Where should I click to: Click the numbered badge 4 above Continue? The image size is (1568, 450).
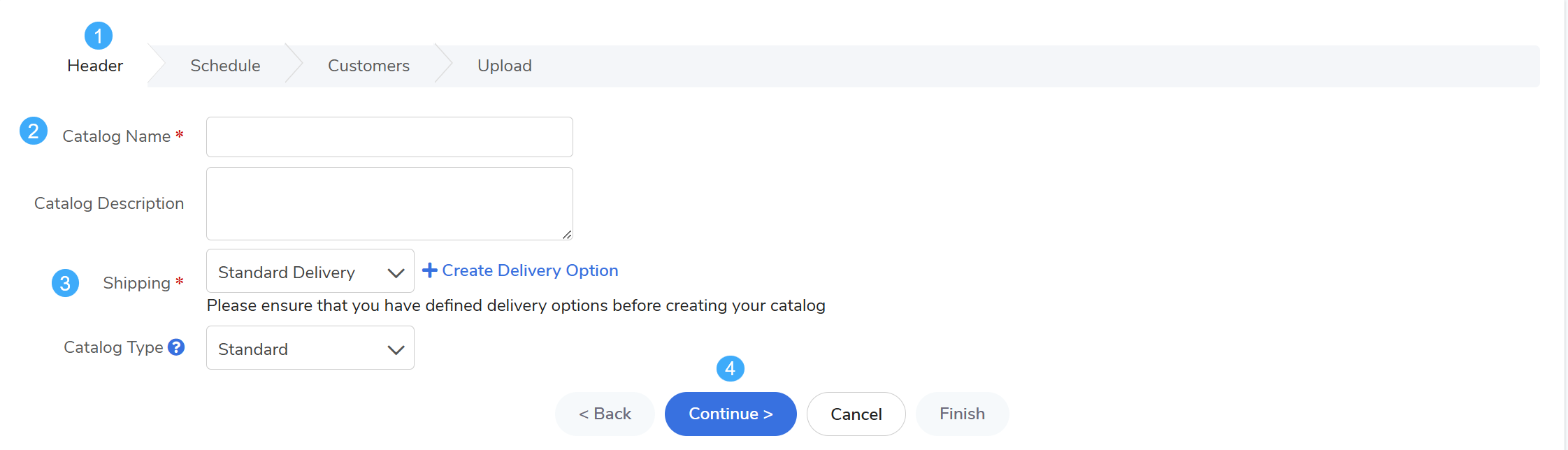731,368
